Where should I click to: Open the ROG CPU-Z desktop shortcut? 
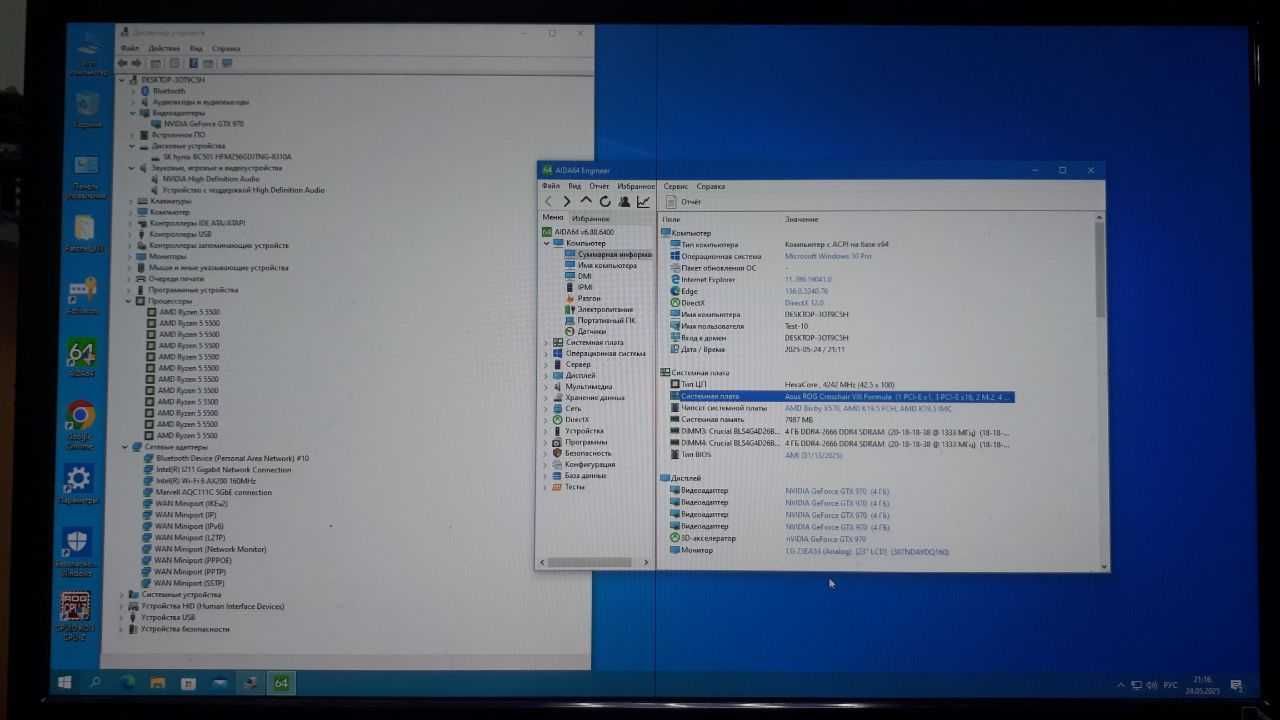coord(76,616)
